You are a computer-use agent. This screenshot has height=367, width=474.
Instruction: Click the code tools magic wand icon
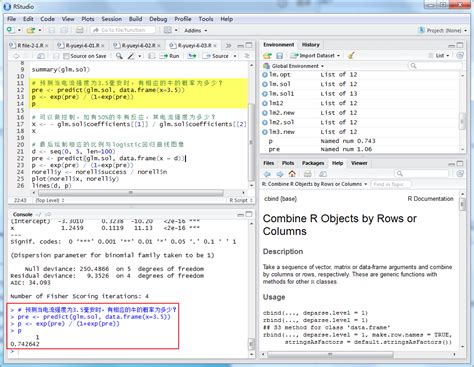click(131, 56)
